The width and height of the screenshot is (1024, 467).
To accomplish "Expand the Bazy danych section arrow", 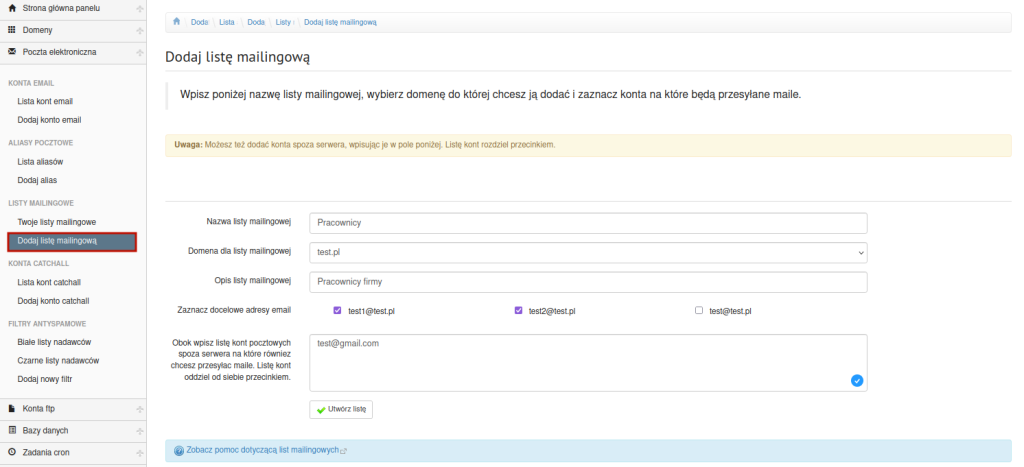I will click(x=139, y=430).
